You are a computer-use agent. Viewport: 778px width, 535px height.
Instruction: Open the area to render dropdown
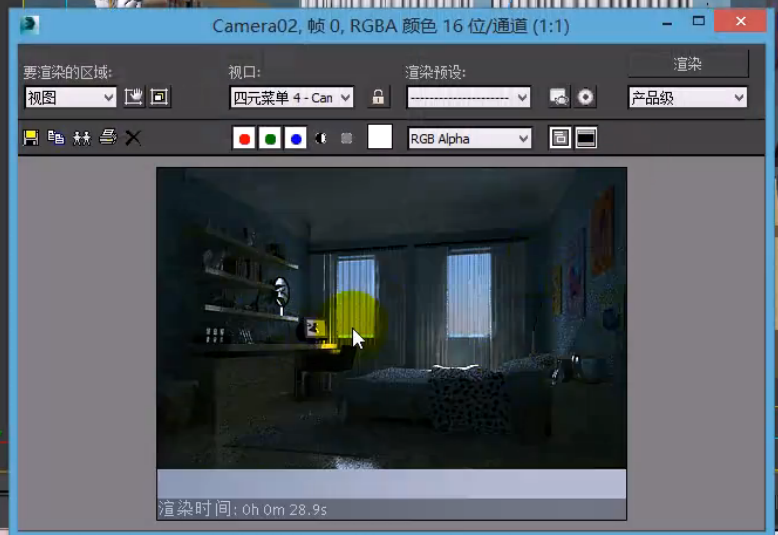tap(70, 97)
